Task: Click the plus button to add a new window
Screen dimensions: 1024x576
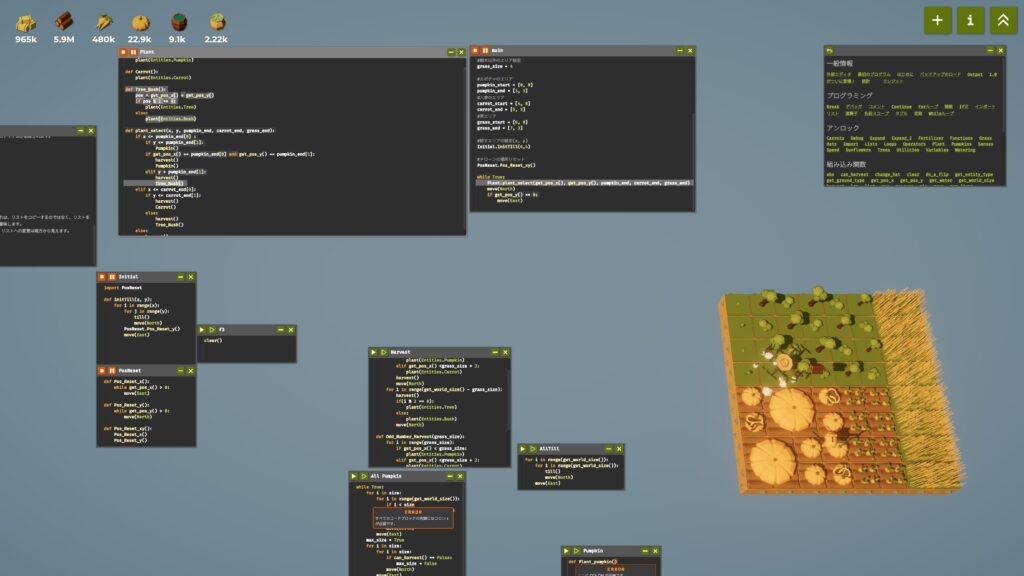Action: (937, 19)
